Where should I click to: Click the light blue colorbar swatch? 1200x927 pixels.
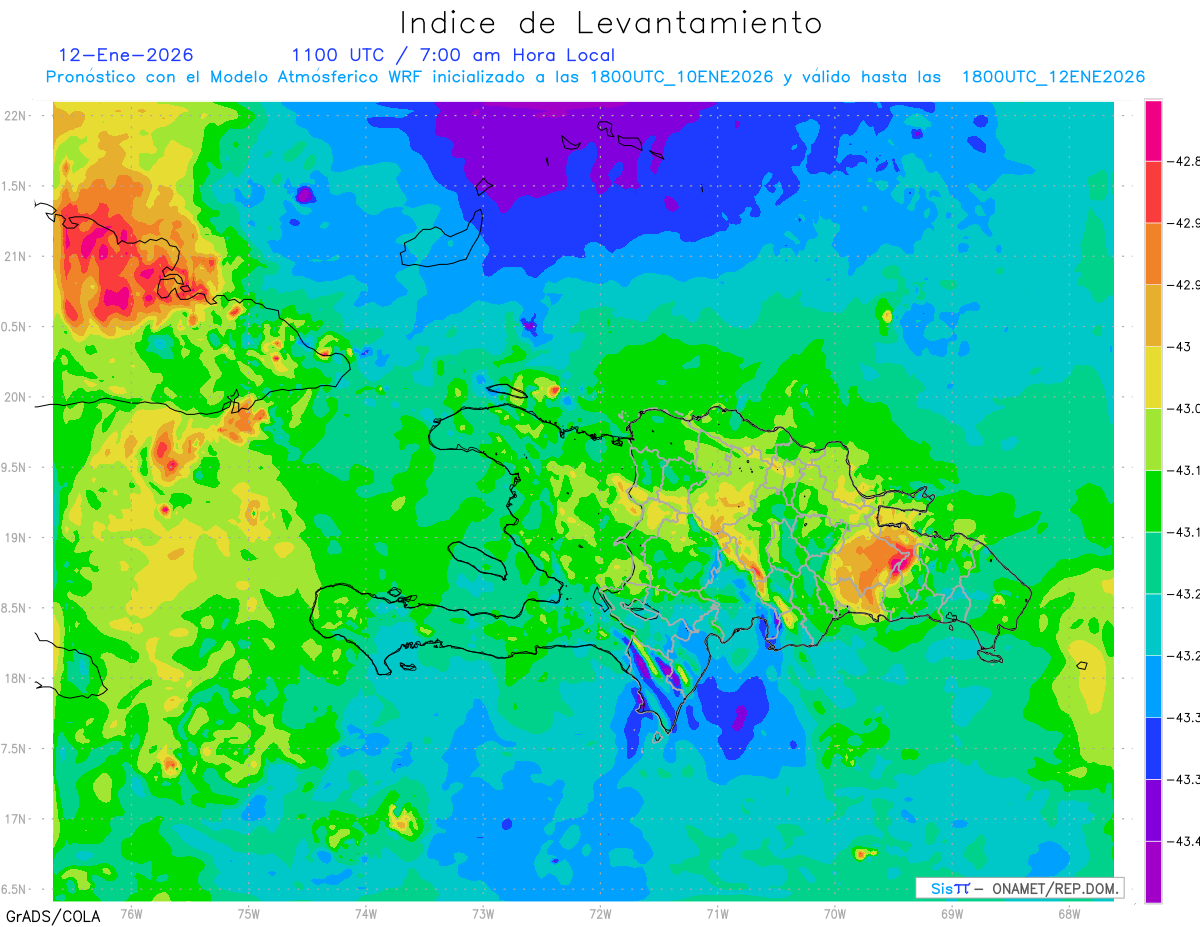click(1153, 686)
